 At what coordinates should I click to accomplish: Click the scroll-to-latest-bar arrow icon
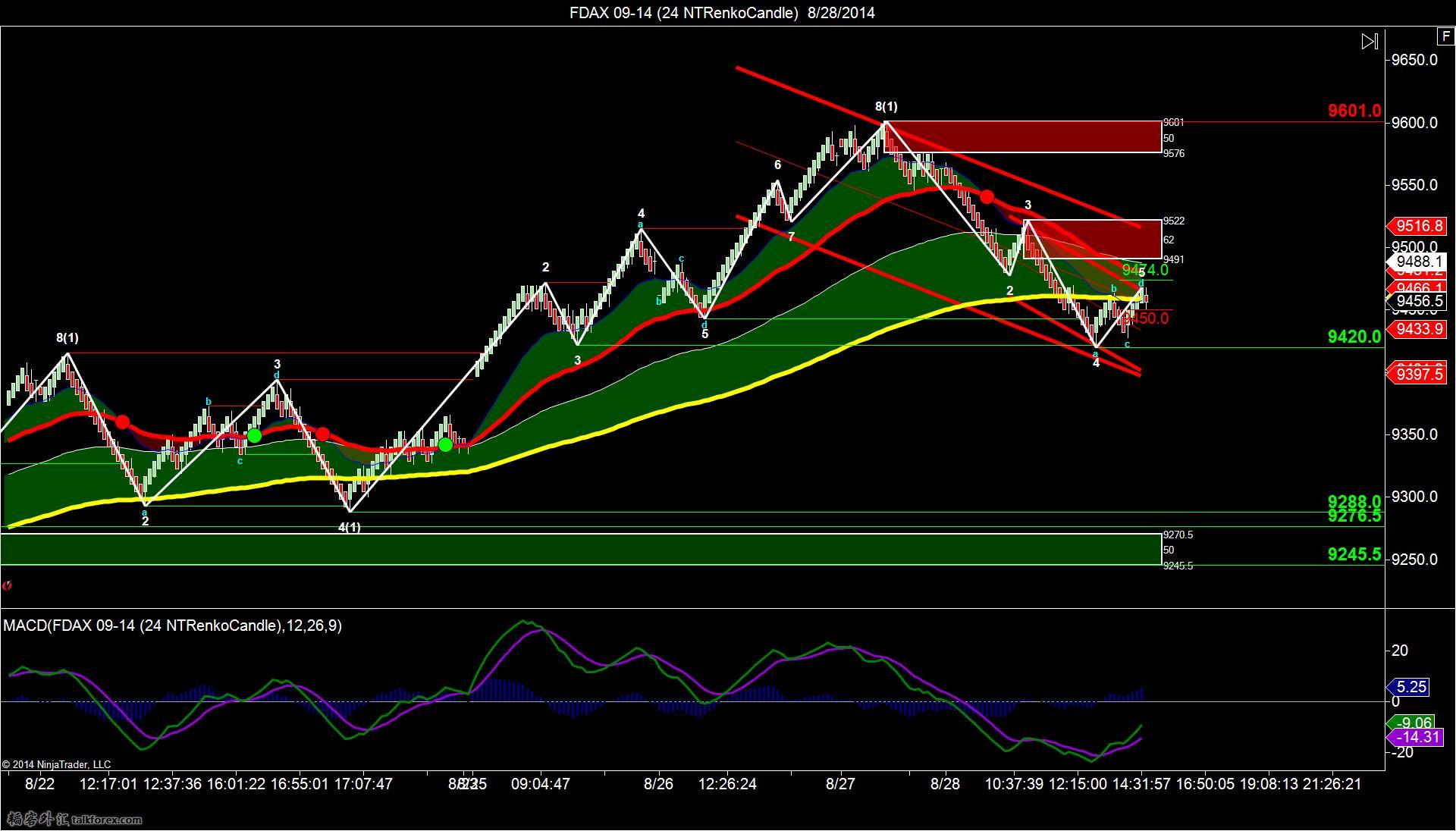coord(1370,42)
